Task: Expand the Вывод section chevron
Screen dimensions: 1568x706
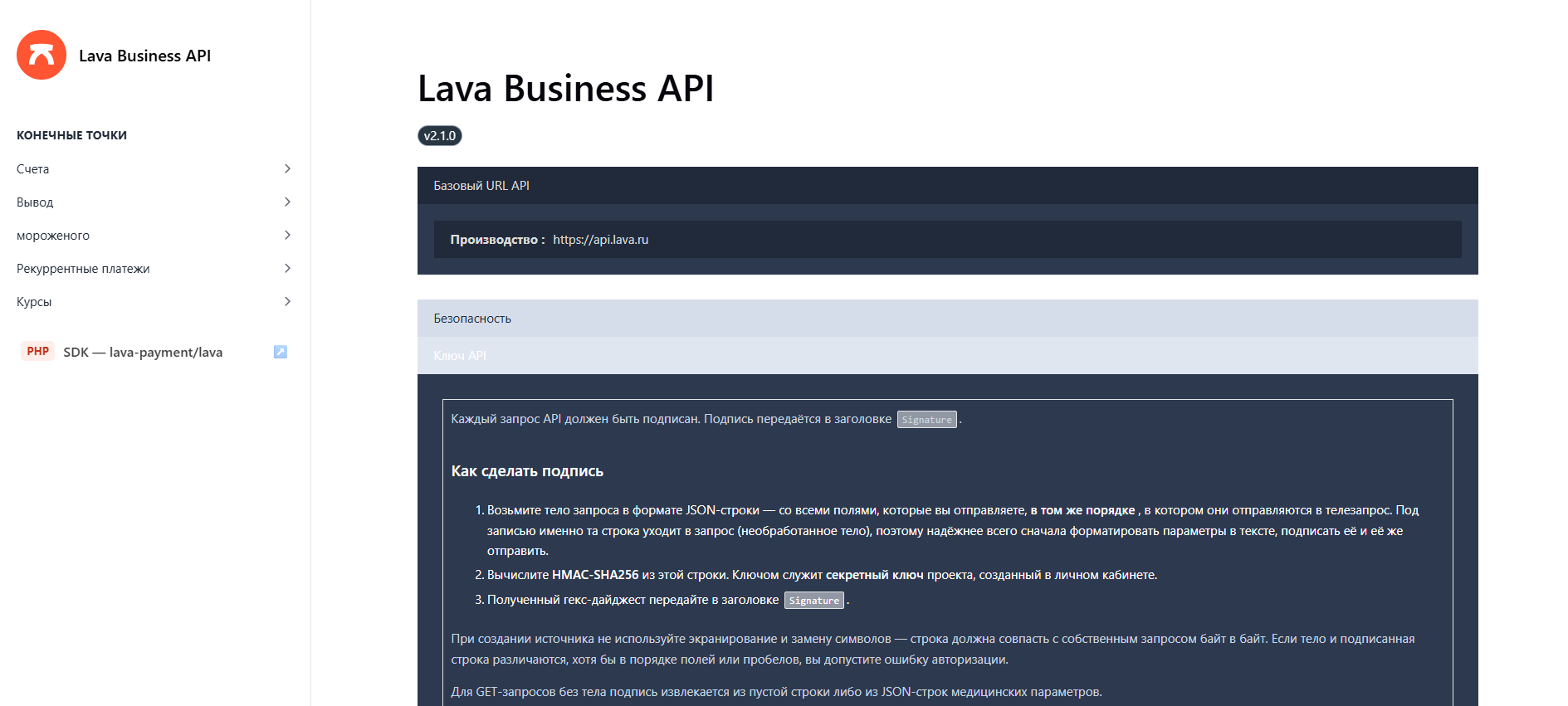Action: (x=287, y=202)
